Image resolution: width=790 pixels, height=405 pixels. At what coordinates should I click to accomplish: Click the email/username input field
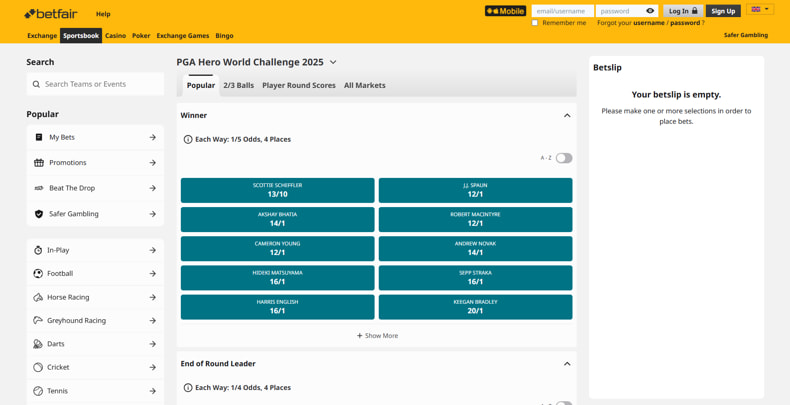tap(562, 11)
